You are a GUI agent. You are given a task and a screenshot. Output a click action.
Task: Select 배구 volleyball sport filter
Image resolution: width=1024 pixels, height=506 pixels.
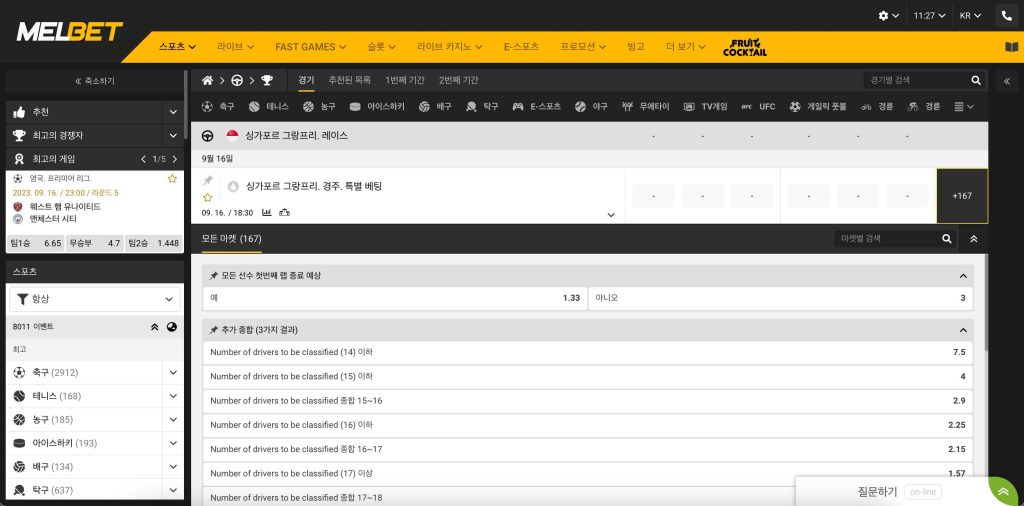point(435,106)
